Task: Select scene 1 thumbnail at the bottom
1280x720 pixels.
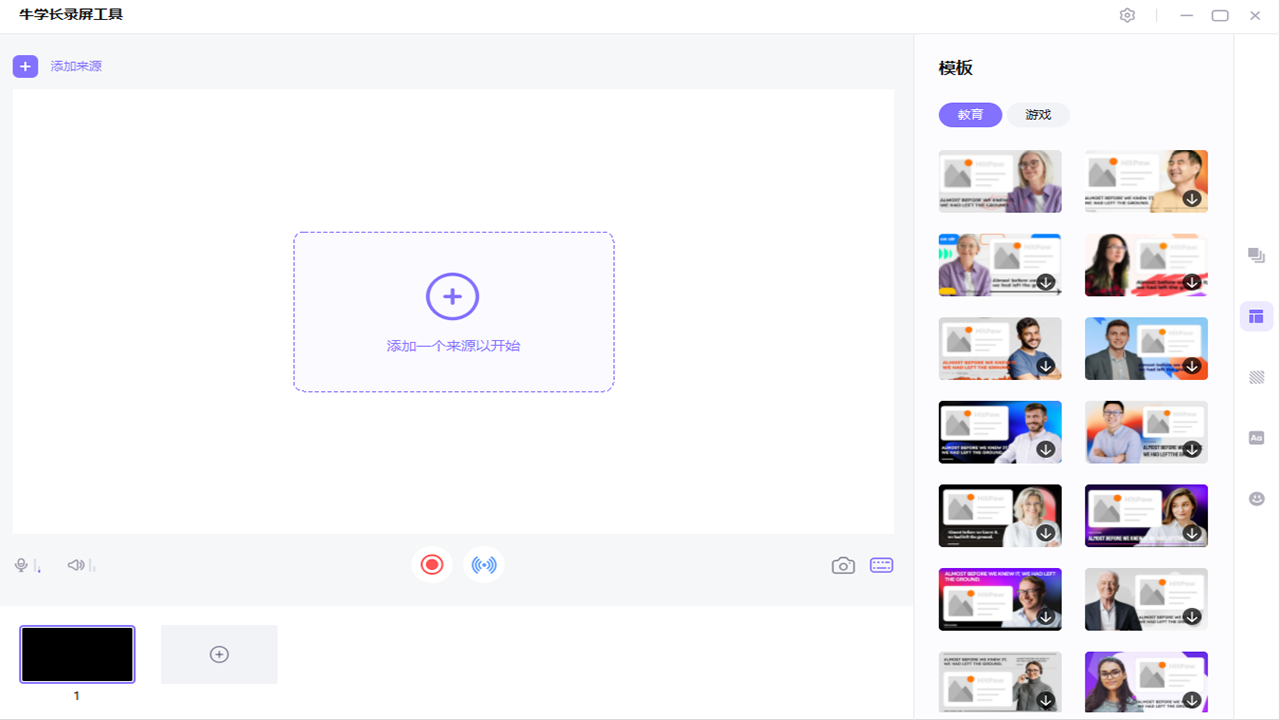Action: click(77, 654)
